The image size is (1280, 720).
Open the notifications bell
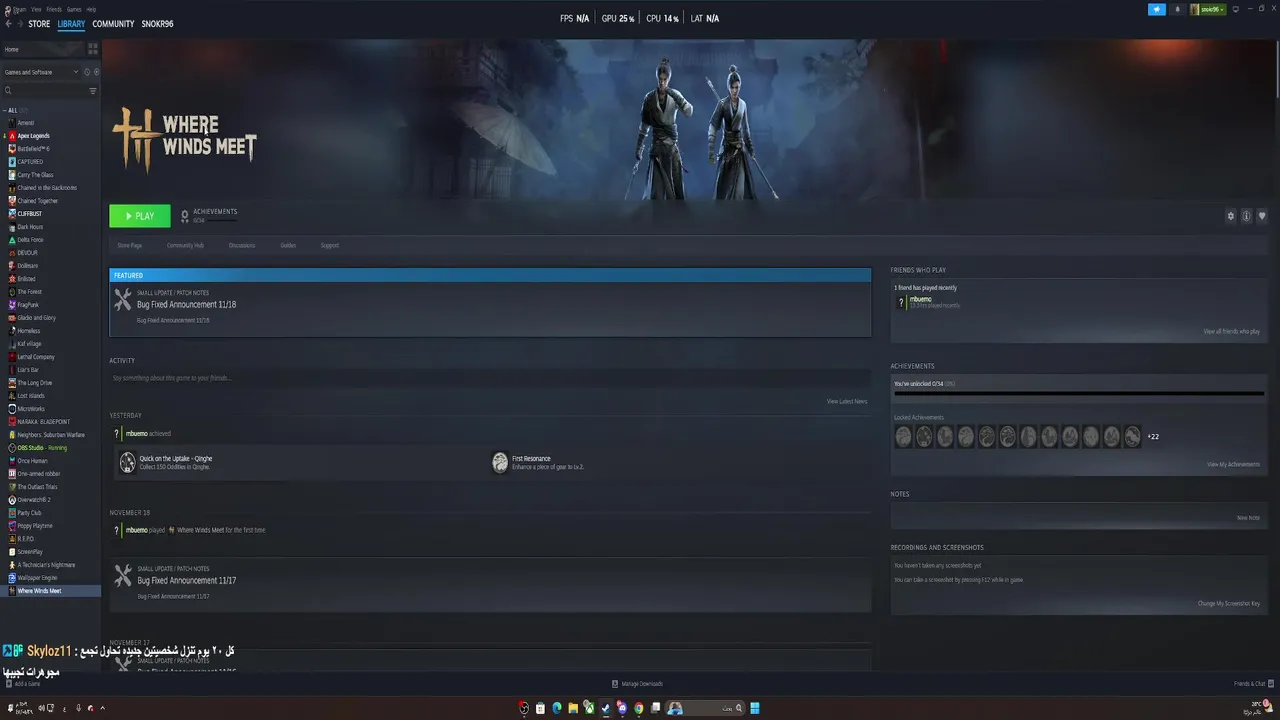(1176, 9)
